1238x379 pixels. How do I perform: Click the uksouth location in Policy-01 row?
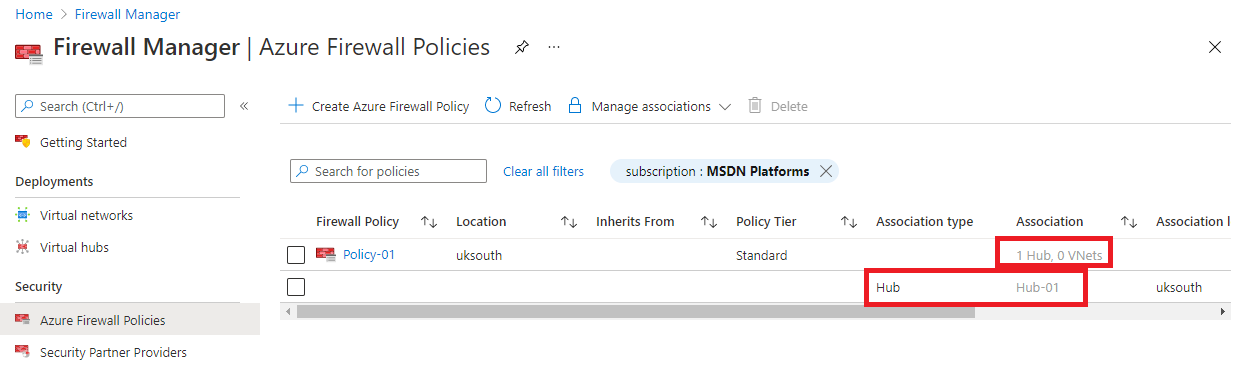[479, 255]
